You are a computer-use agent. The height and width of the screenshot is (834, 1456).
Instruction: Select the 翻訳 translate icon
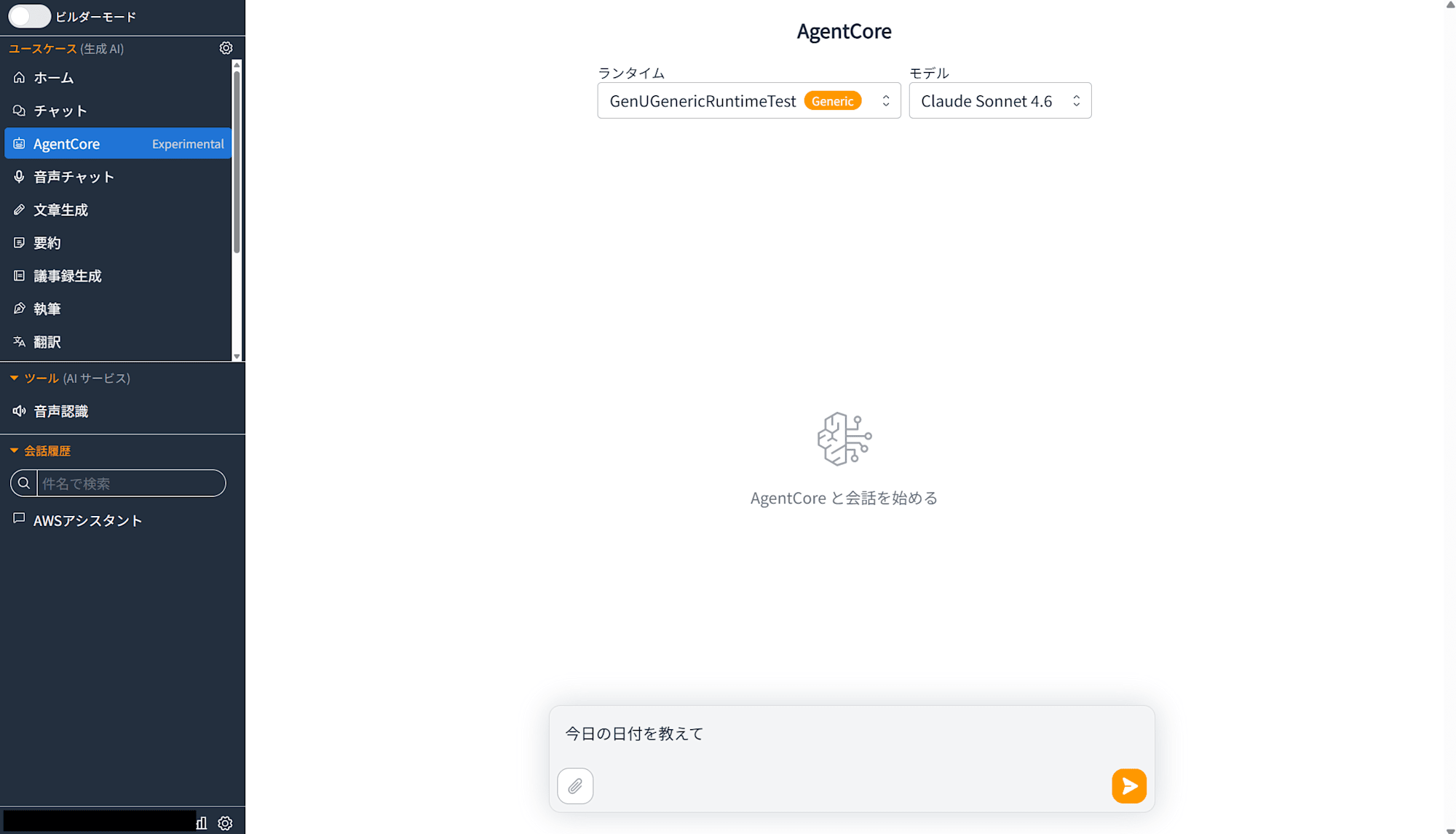coord(18,341)
